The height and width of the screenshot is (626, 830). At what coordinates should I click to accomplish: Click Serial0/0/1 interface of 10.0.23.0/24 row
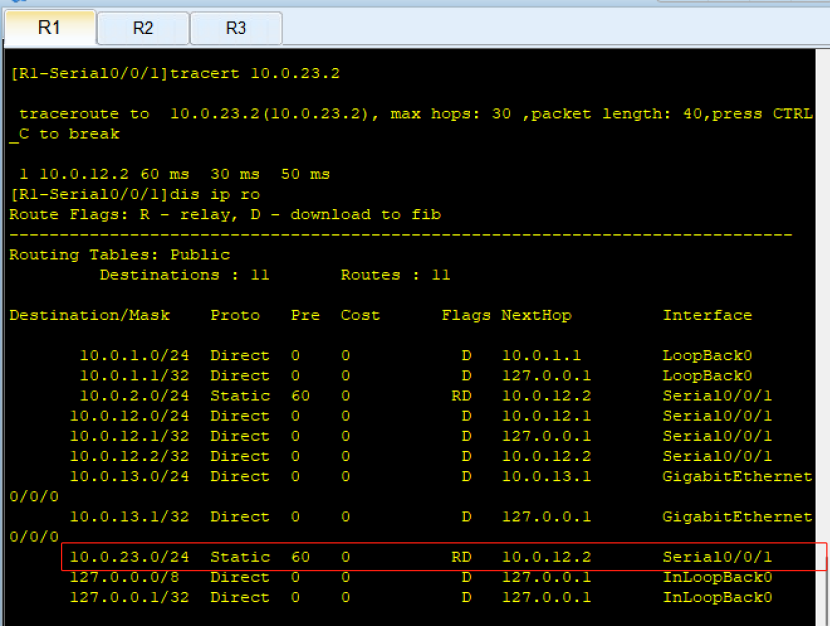(x=717, y=556)
